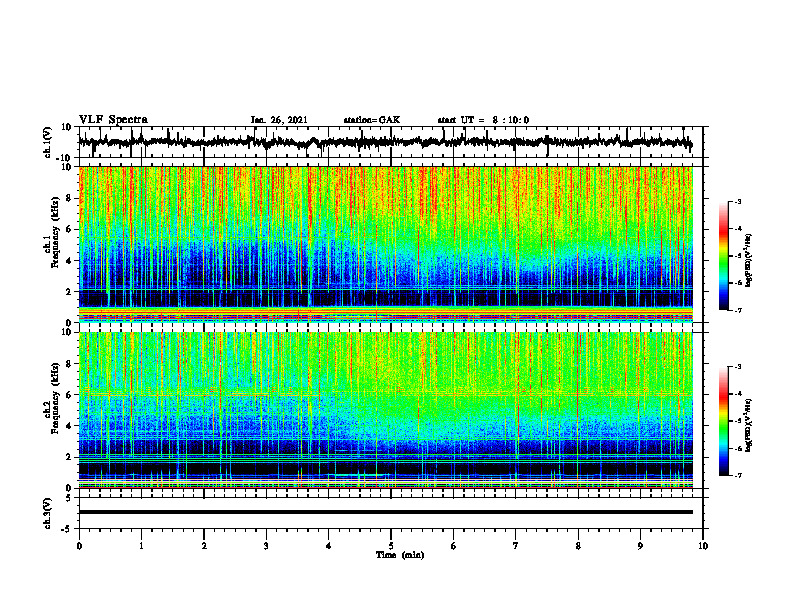Click time axis tick label "6"
Screen dimensions: 792x612
tap(454, 546)
